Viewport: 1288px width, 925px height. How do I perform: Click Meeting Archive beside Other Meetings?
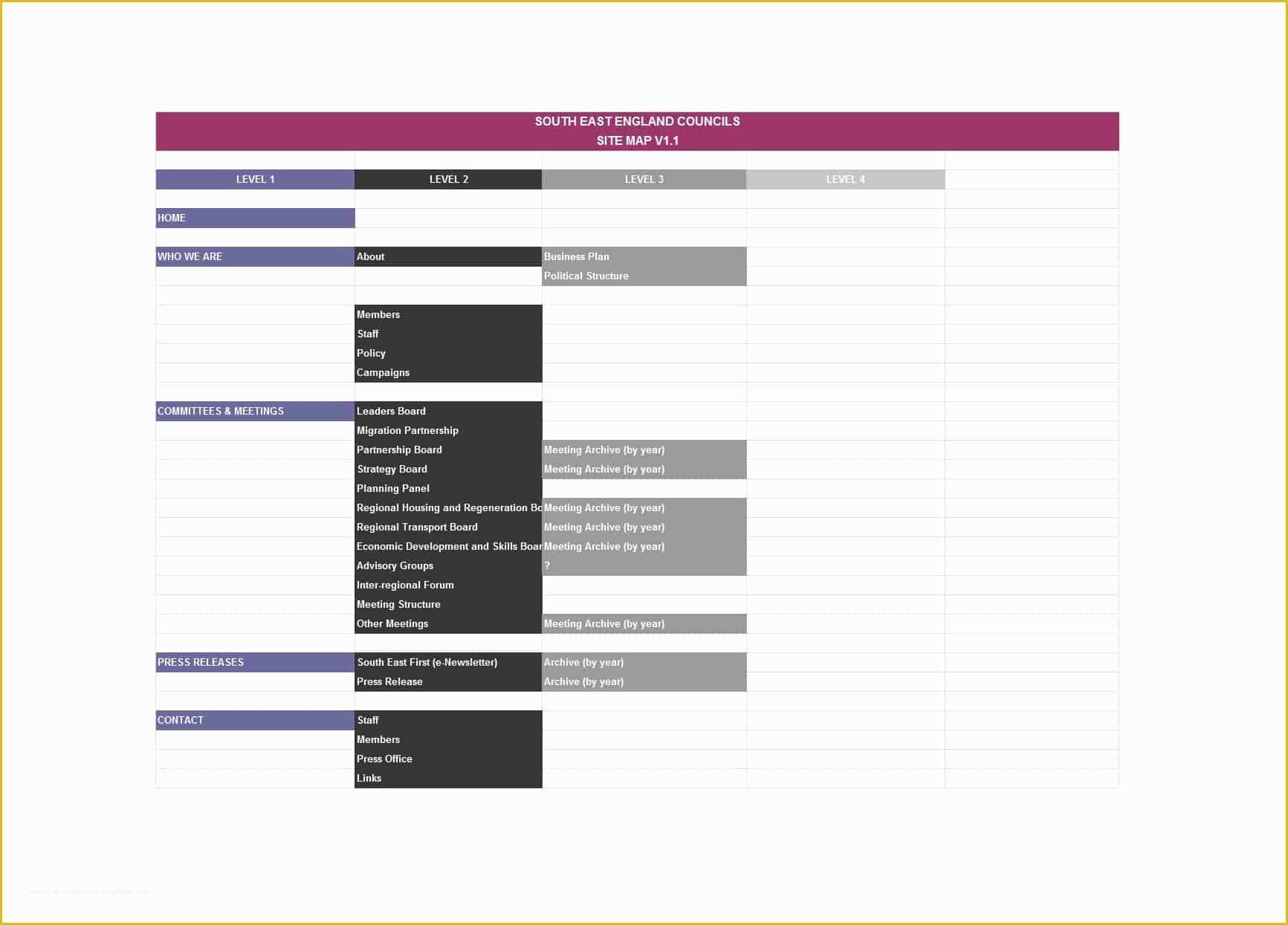644,623
